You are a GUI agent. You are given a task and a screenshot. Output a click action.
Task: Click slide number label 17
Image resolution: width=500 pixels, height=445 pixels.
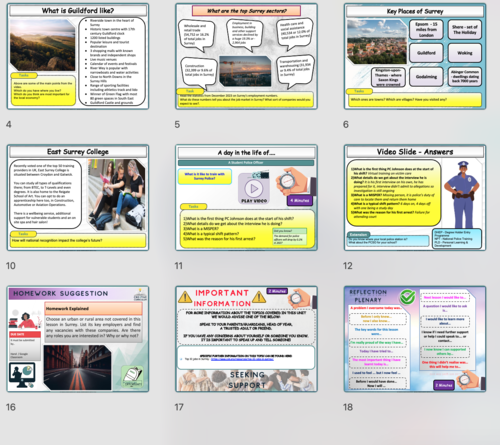pyautogui.click(x=179, y=407)
